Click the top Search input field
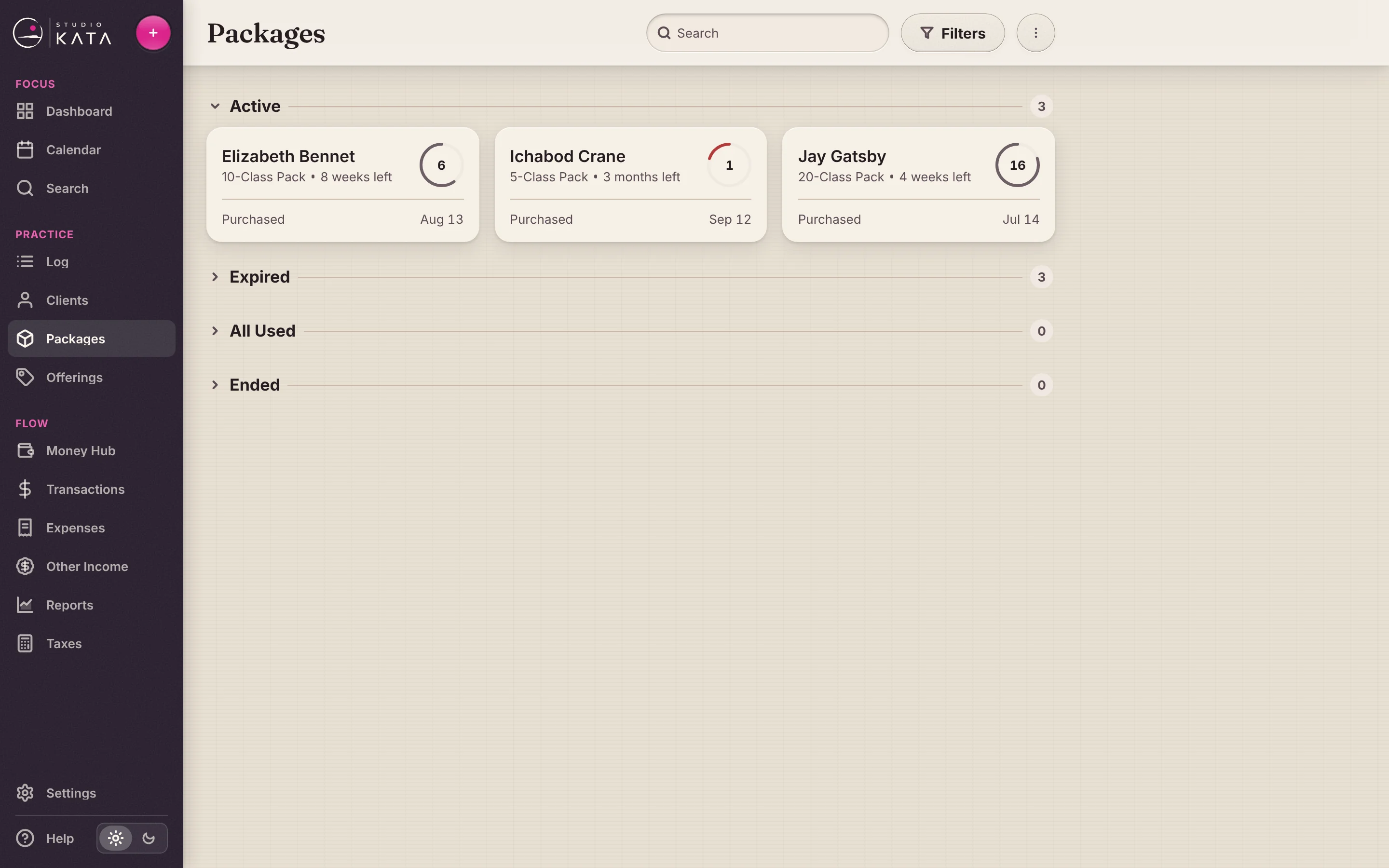The width and height of the screenshot is (1389, 868). pos(767,33)
